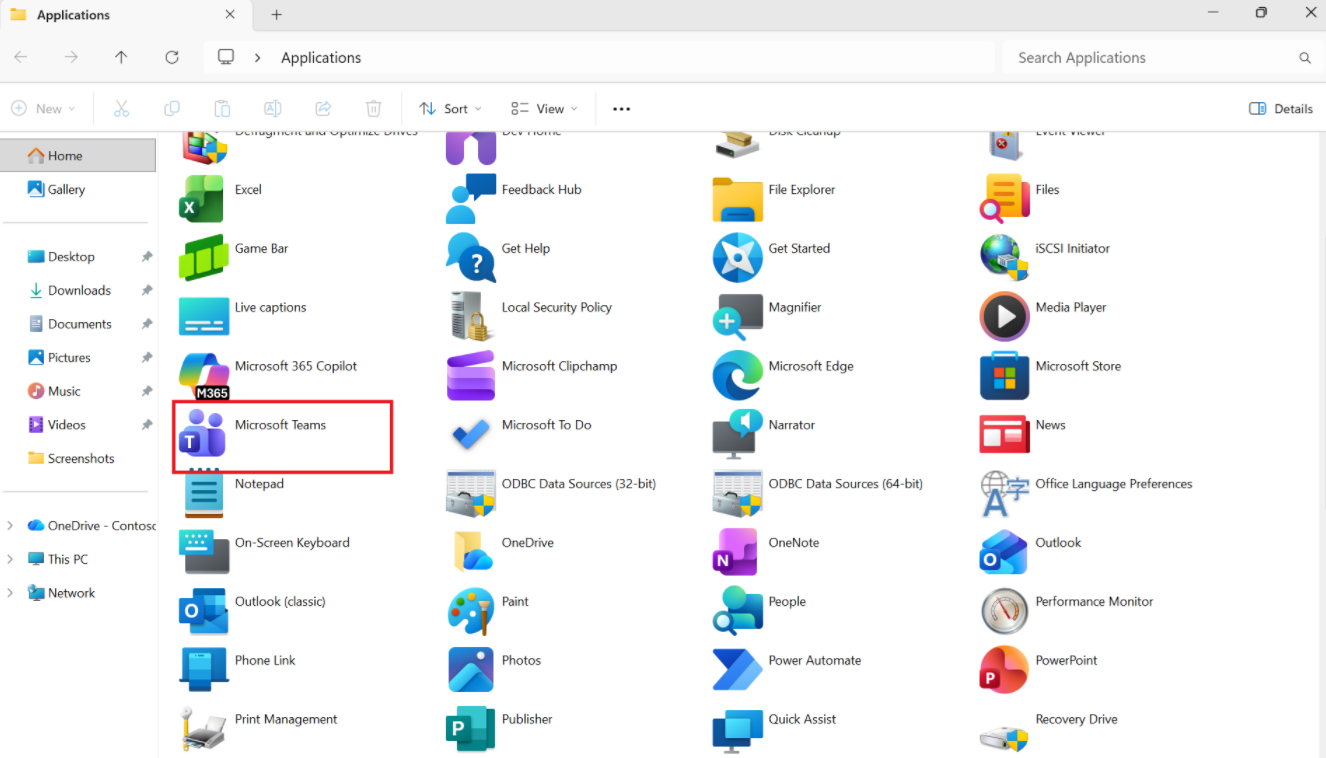
Task: Open the Game Bar icon
Action: pyautogui.click(x=203, y=257)
